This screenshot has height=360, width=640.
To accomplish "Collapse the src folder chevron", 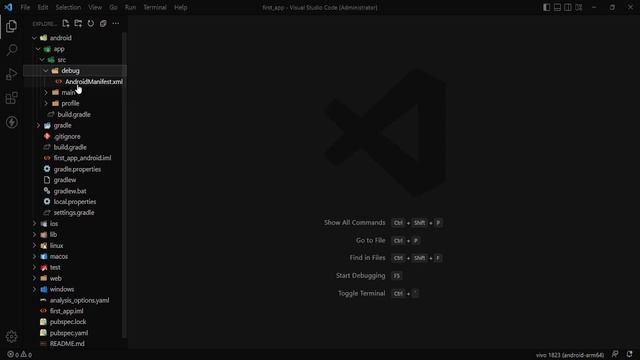I will point(42,60).
